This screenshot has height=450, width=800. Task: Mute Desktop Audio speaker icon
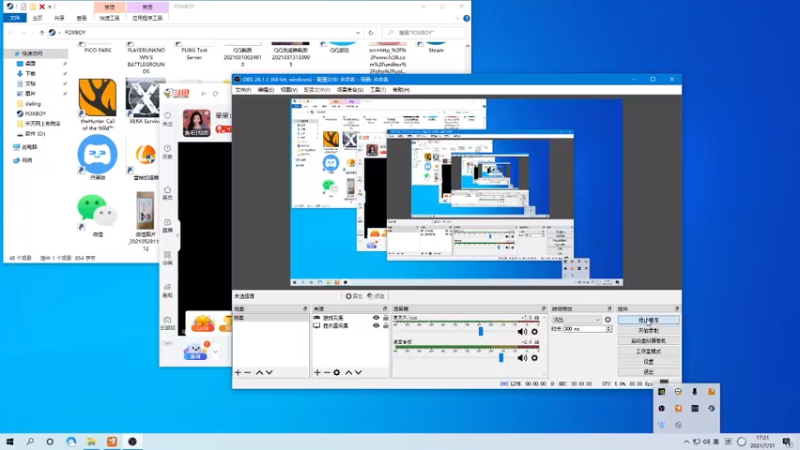coord(522,358)
